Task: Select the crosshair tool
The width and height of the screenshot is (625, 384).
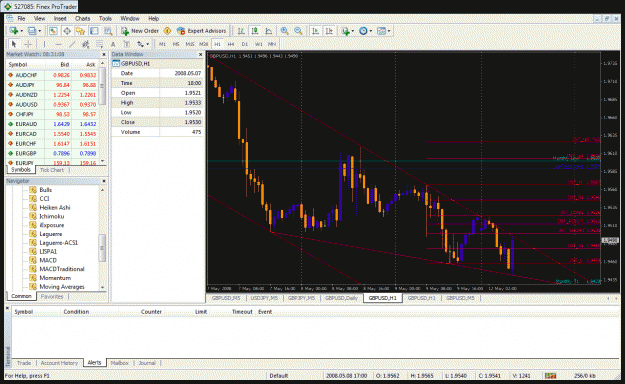Action: [x=28, y=44]
